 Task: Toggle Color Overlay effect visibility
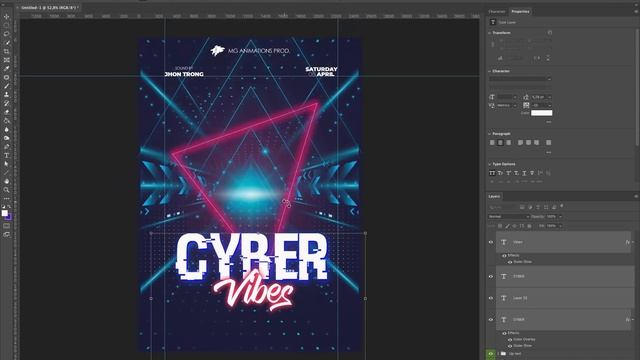[510, 339]
